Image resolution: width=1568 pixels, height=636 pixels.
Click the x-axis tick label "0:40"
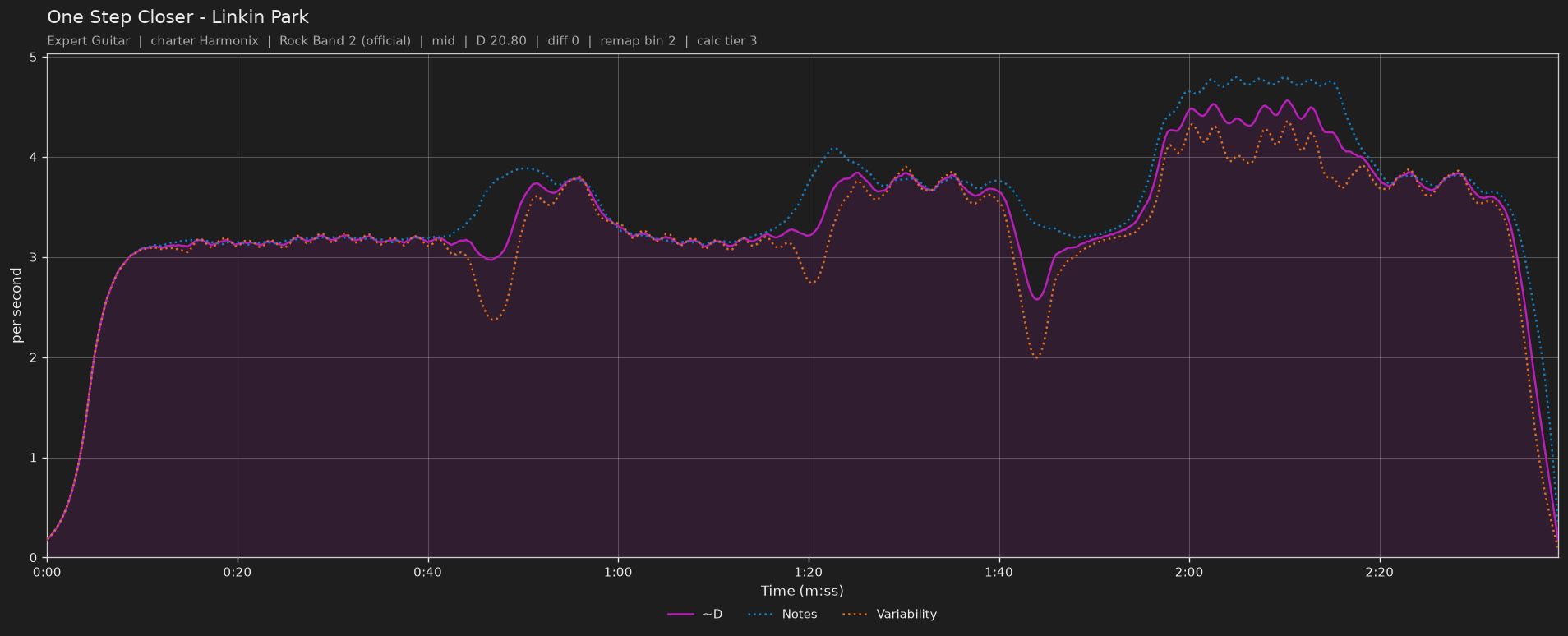pos(428,572)
